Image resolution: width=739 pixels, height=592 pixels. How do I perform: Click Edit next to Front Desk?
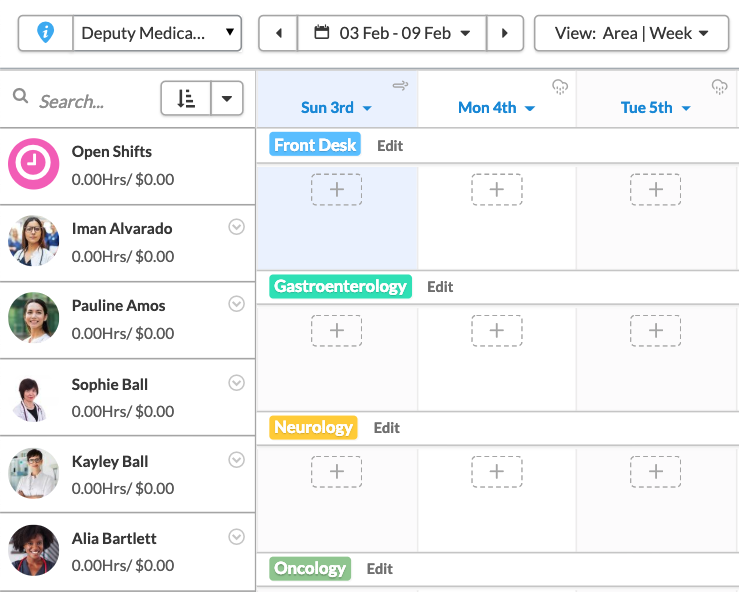point(390,145)
